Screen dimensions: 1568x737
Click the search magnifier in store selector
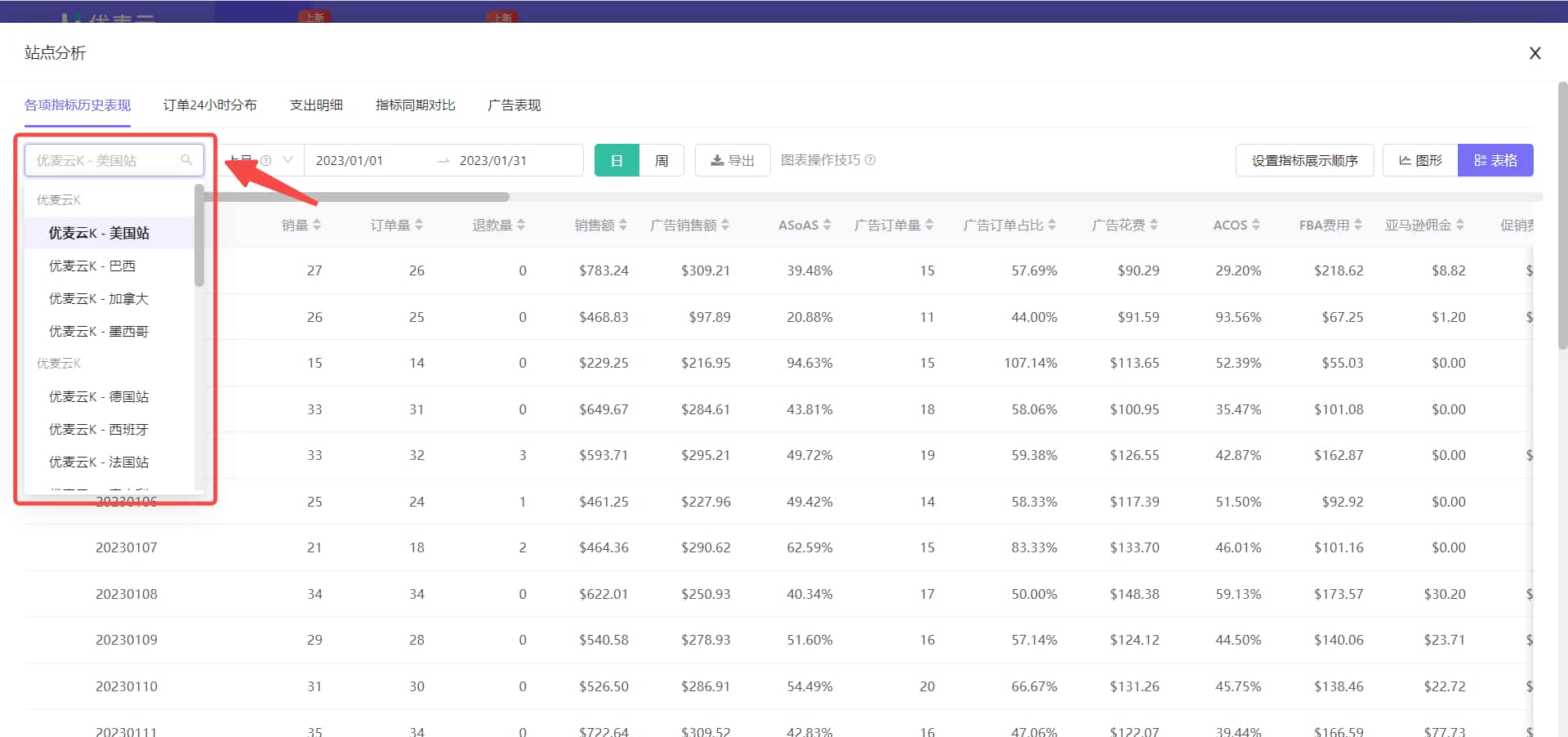pyautogui.click(x=186, y=160)
